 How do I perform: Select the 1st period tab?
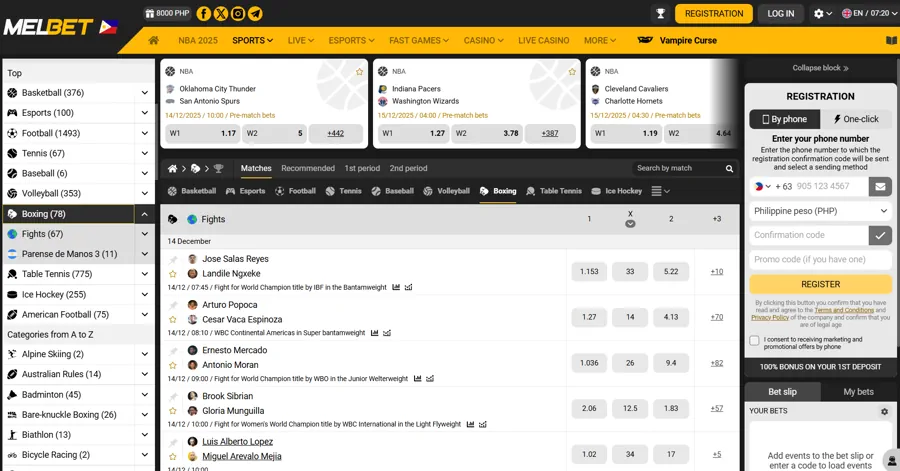pyautogui.click(x=362, y=168)
